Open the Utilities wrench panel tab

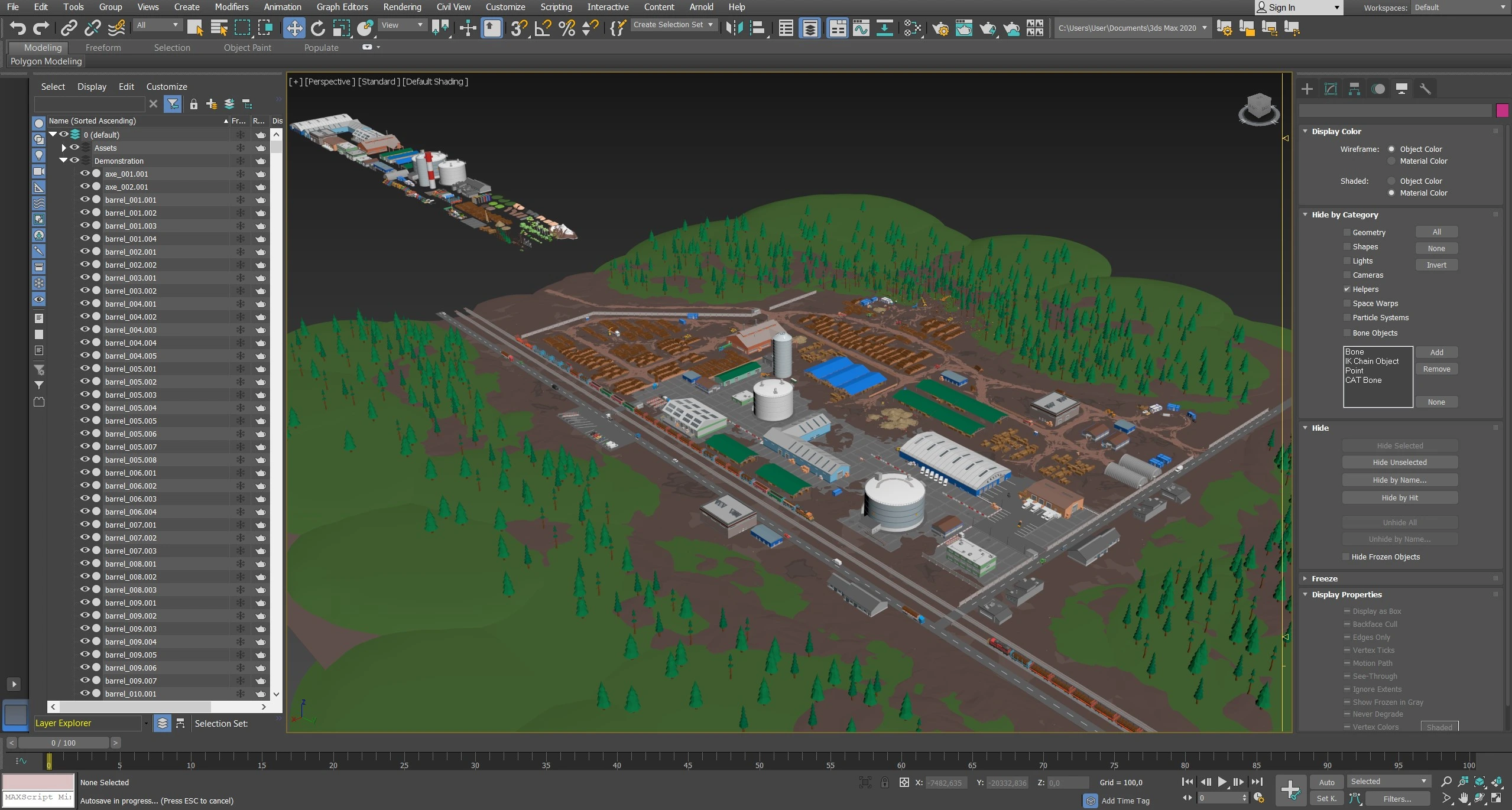point(1425,89)
